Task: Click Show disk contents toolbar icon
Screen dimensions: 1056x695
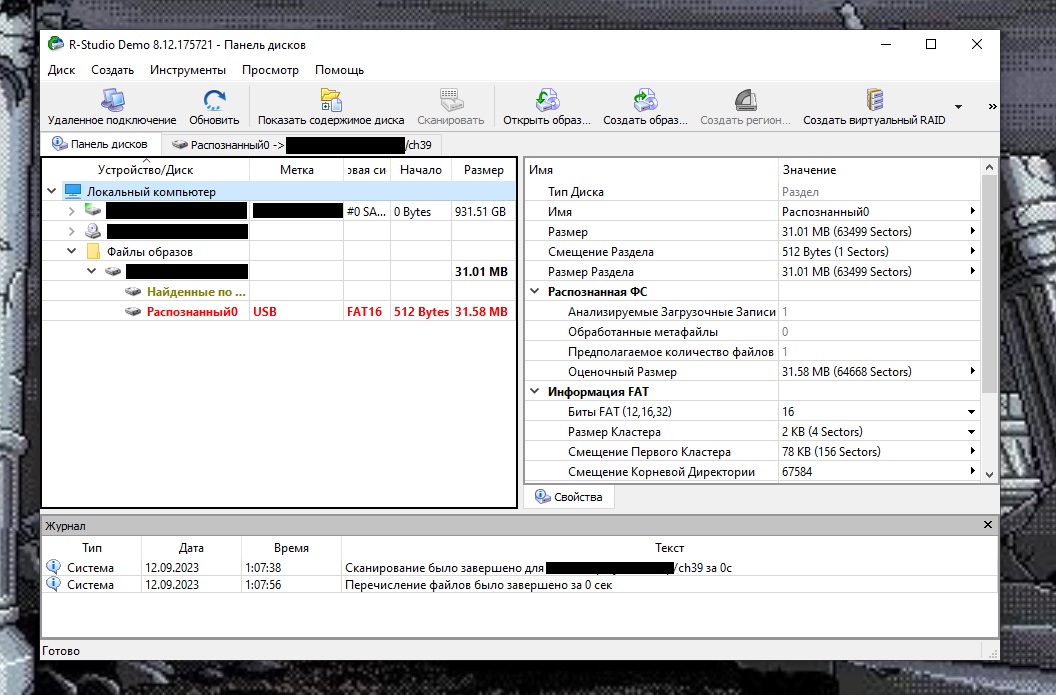Action: point(331,100)
